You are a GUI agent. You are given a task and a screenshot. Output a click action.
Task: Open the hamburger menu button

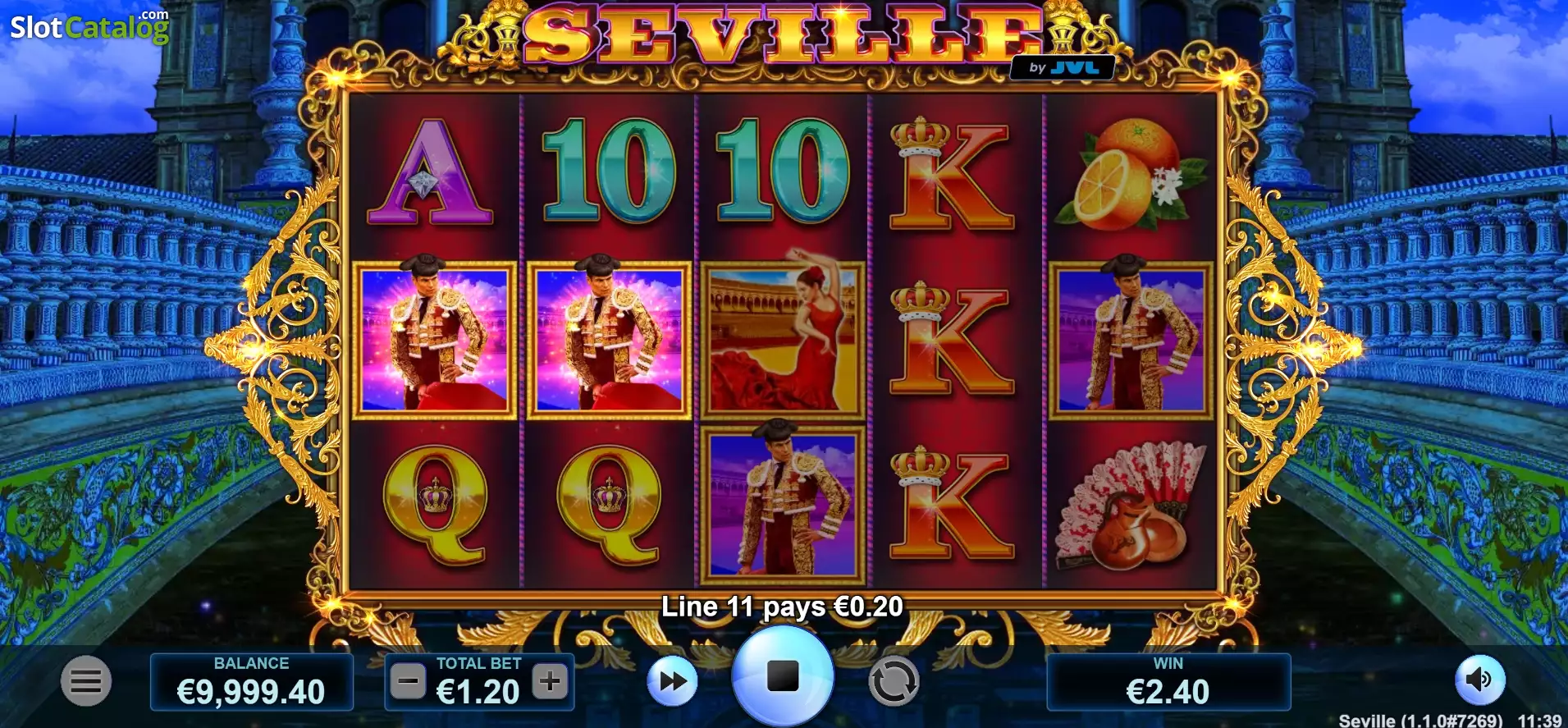(x=86, y=680)
